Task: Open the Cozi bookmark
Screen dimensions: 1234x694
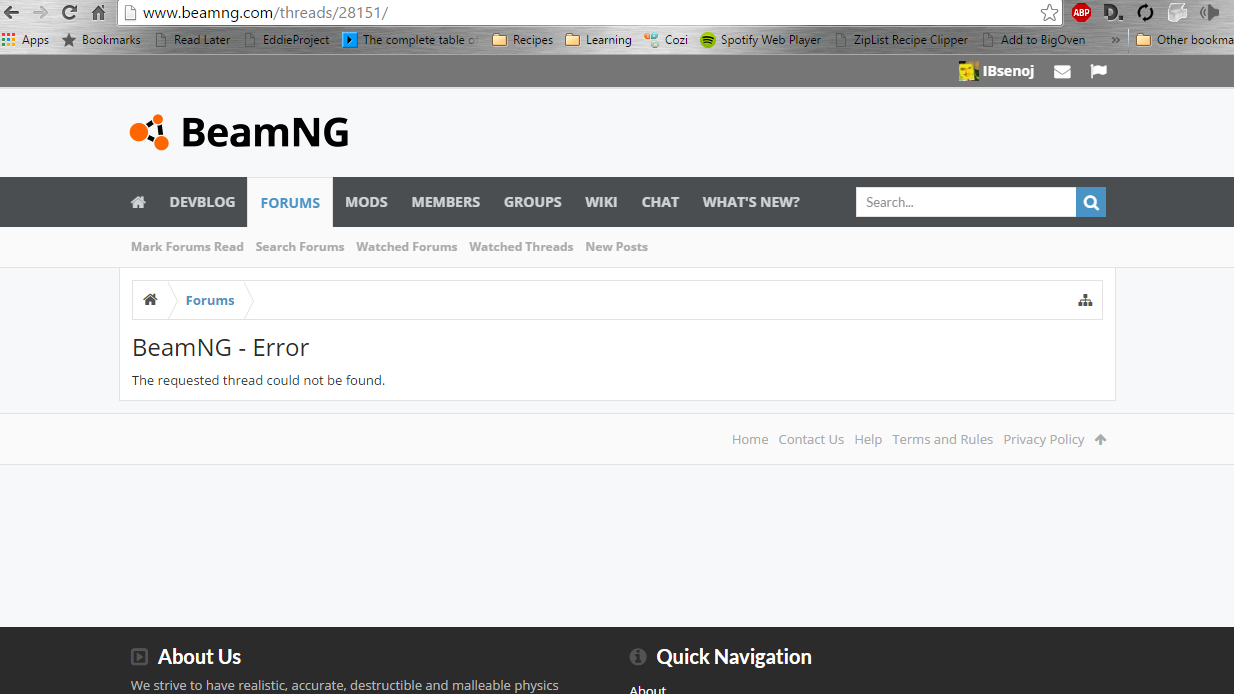Action: 666,40
